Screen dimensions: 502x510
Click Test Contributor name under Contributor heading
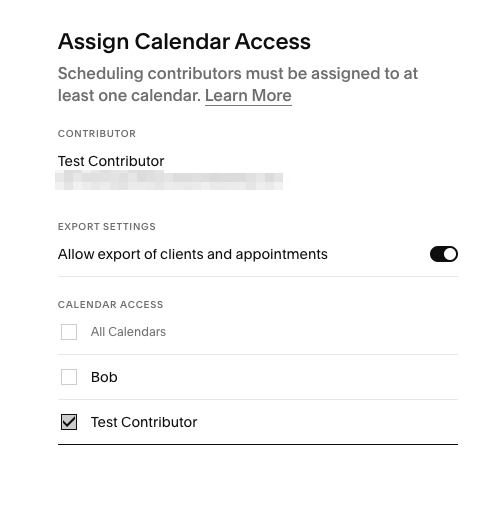pos(111,161)
